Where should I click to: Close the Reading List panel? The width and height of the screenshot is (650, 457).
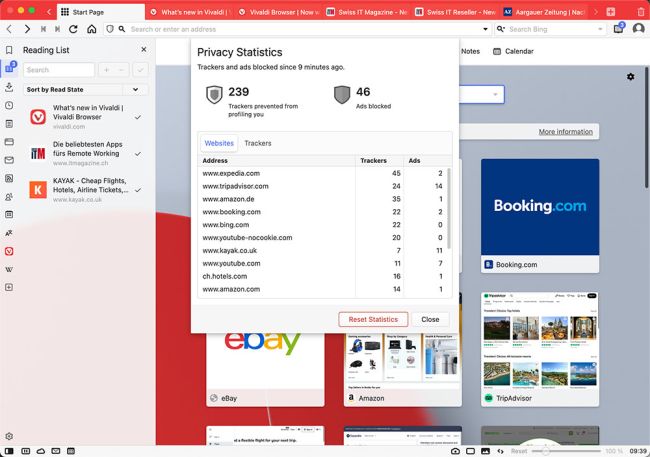coord(144,49)
